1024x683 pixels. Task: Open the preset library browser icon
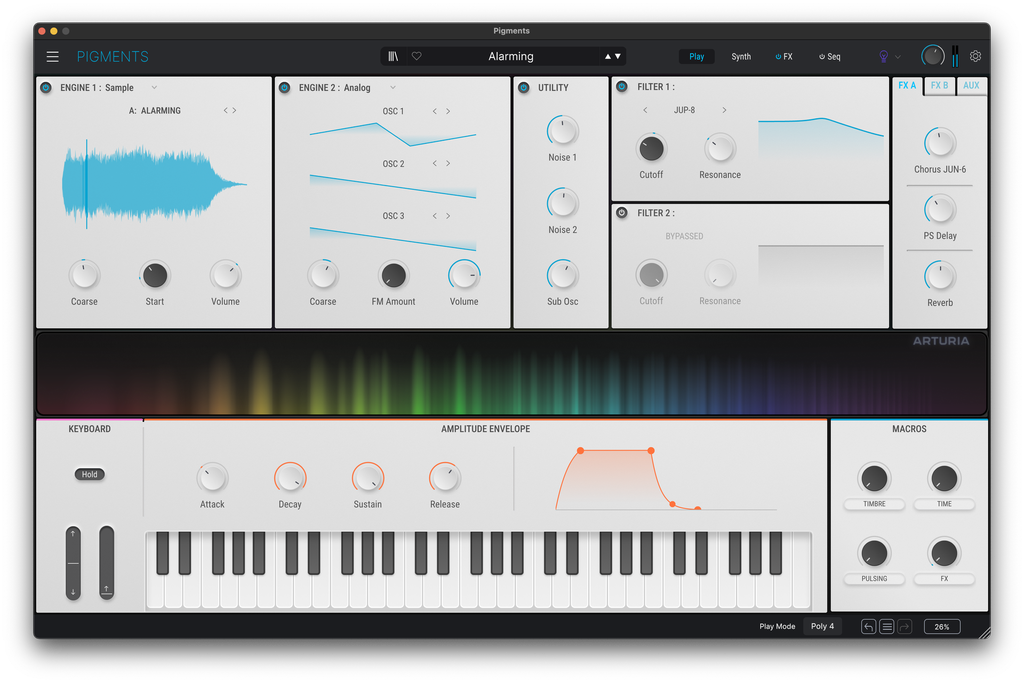[393, 57]
